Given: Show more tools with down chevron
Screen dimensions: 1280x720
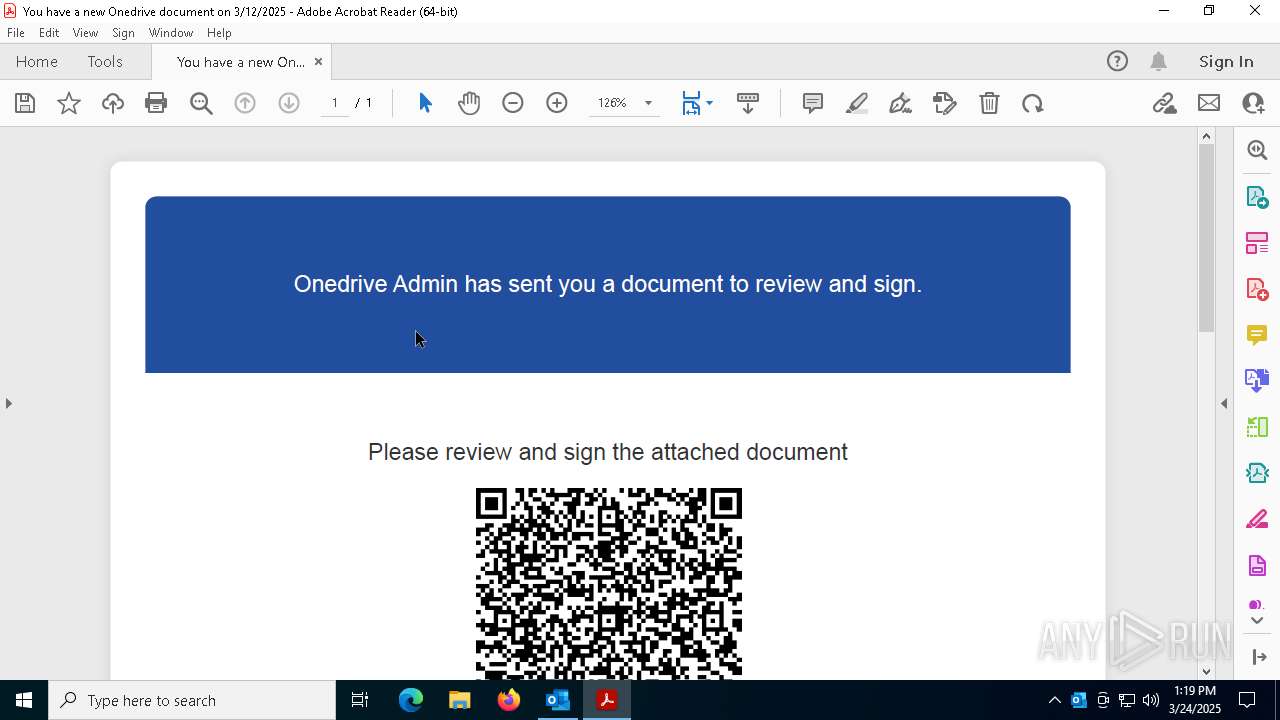Looking at the screenshot, I should (1257, 621).
